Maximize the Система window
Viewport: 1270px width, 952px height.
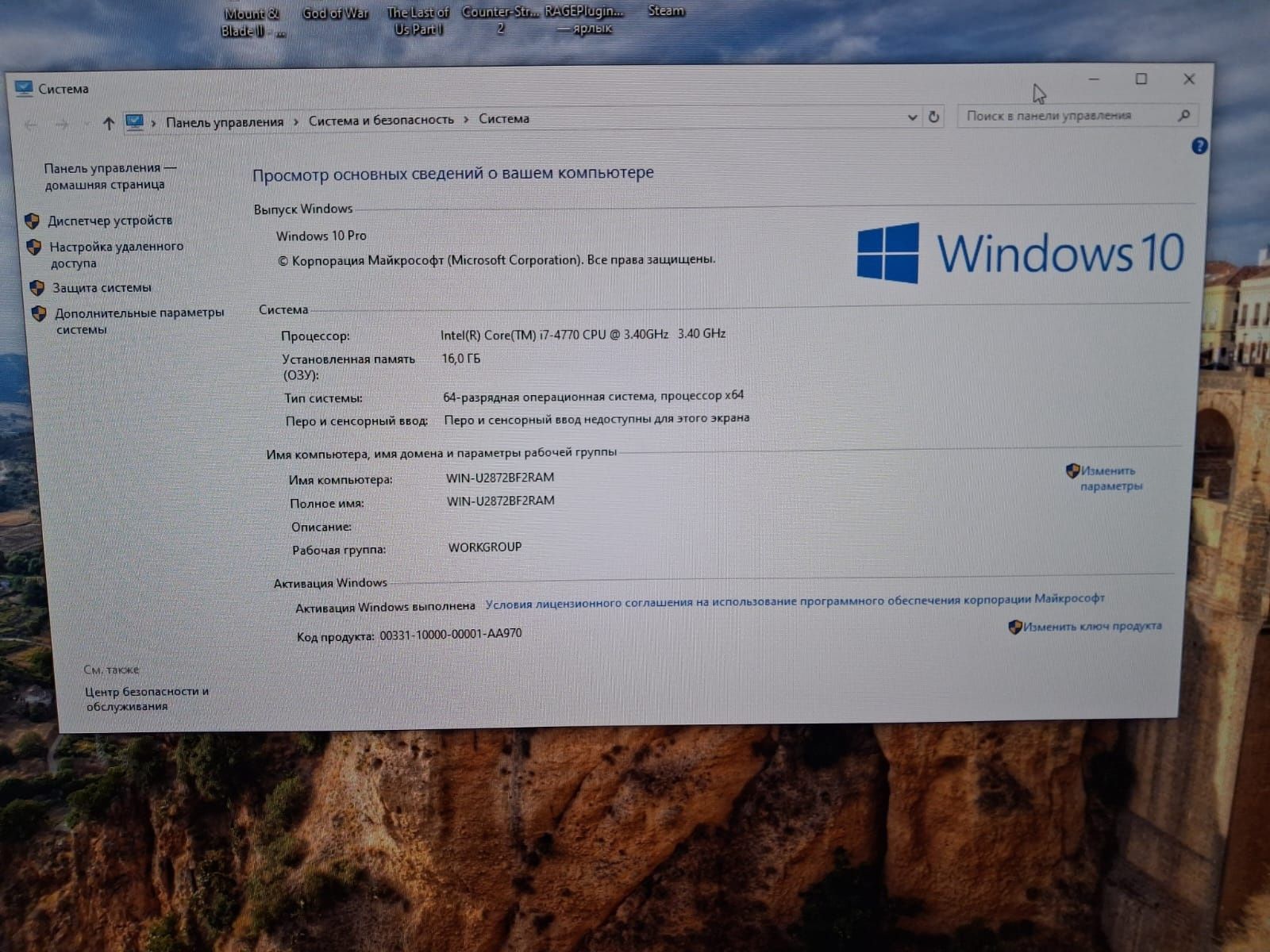coord(1141,79)
